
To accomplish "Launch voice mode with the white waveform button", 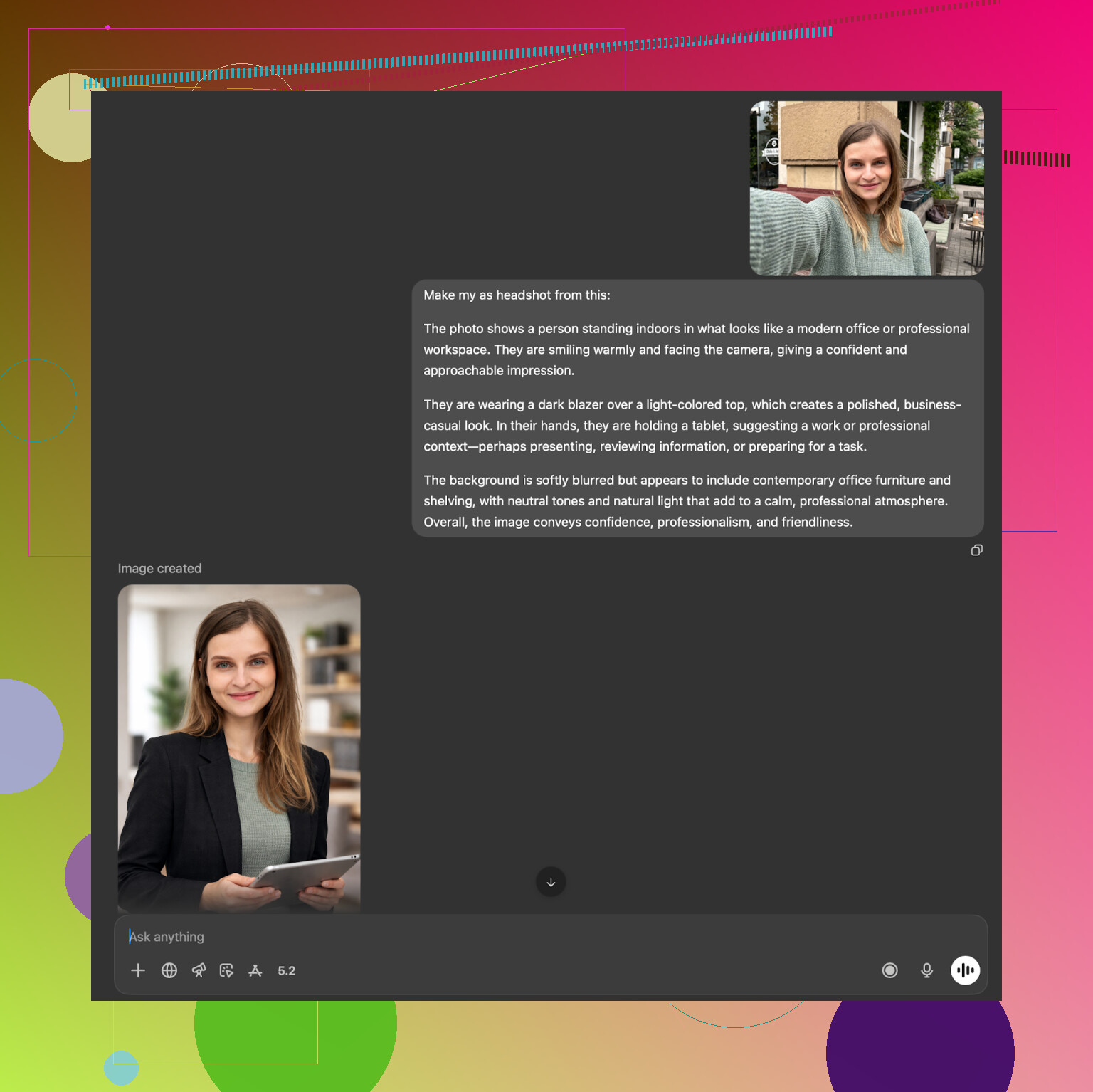I will [x=965, y=970].
